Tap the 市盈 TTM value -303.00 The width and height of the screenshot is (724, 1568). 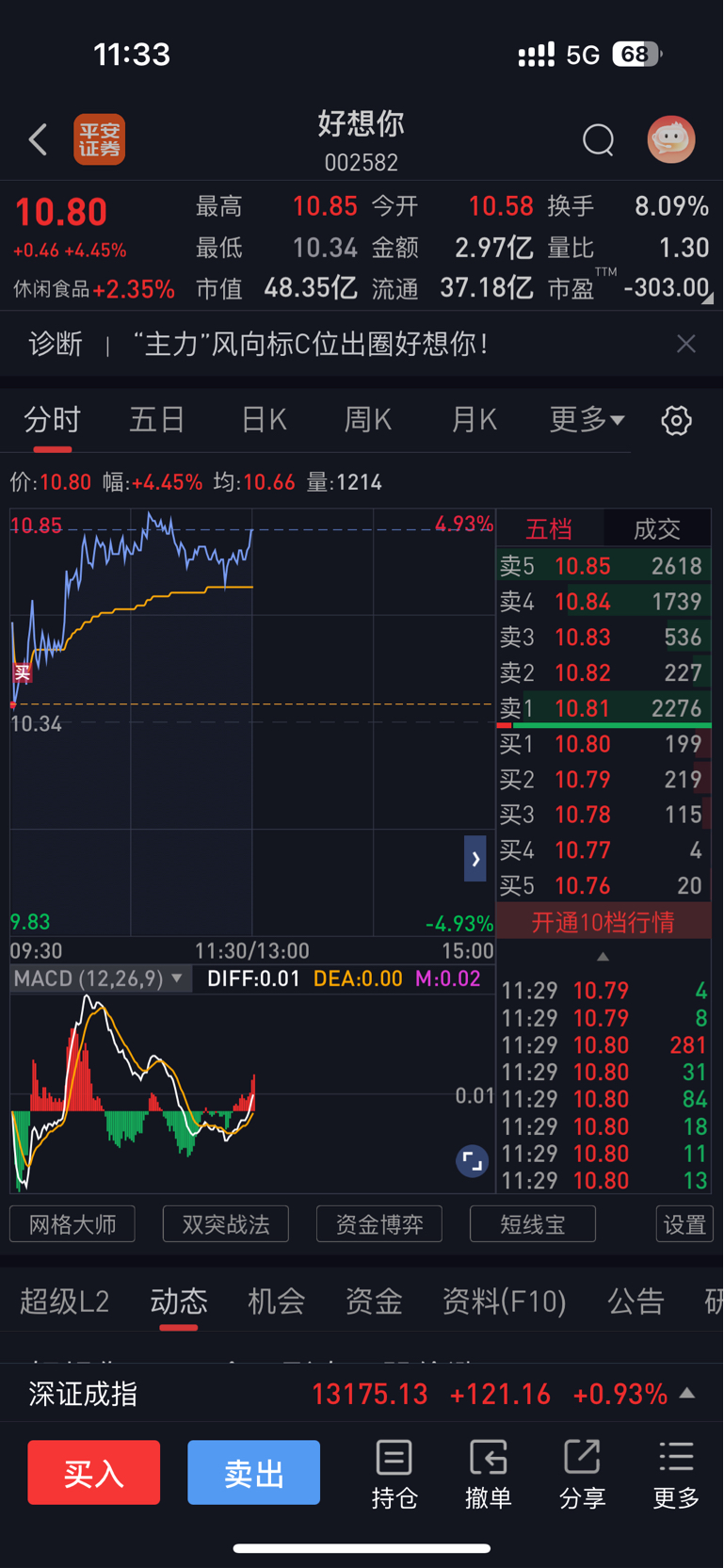(667, 287)
